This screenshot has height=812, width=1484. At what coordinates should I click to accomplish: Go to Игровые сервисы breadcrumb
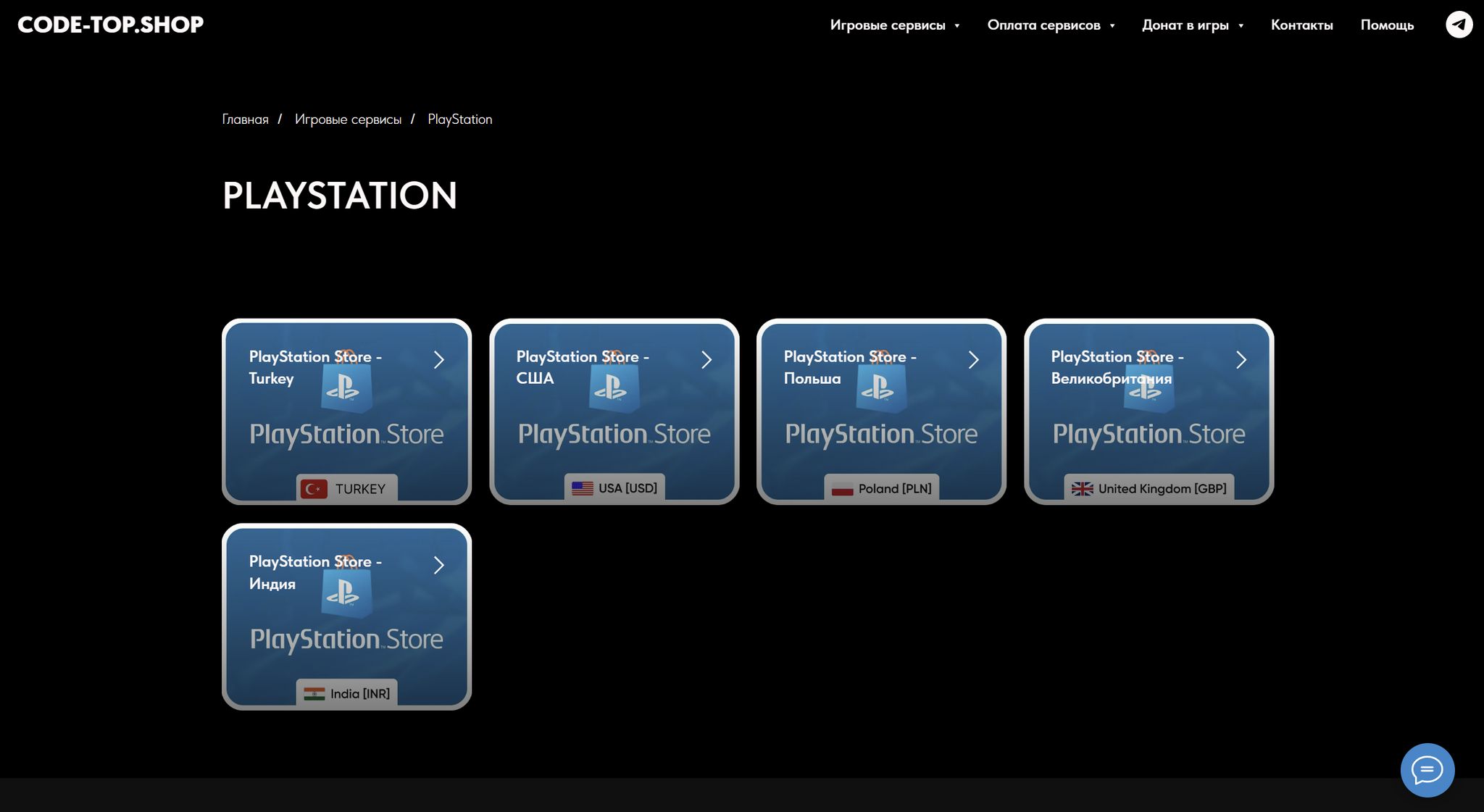(x=348, y=120)
